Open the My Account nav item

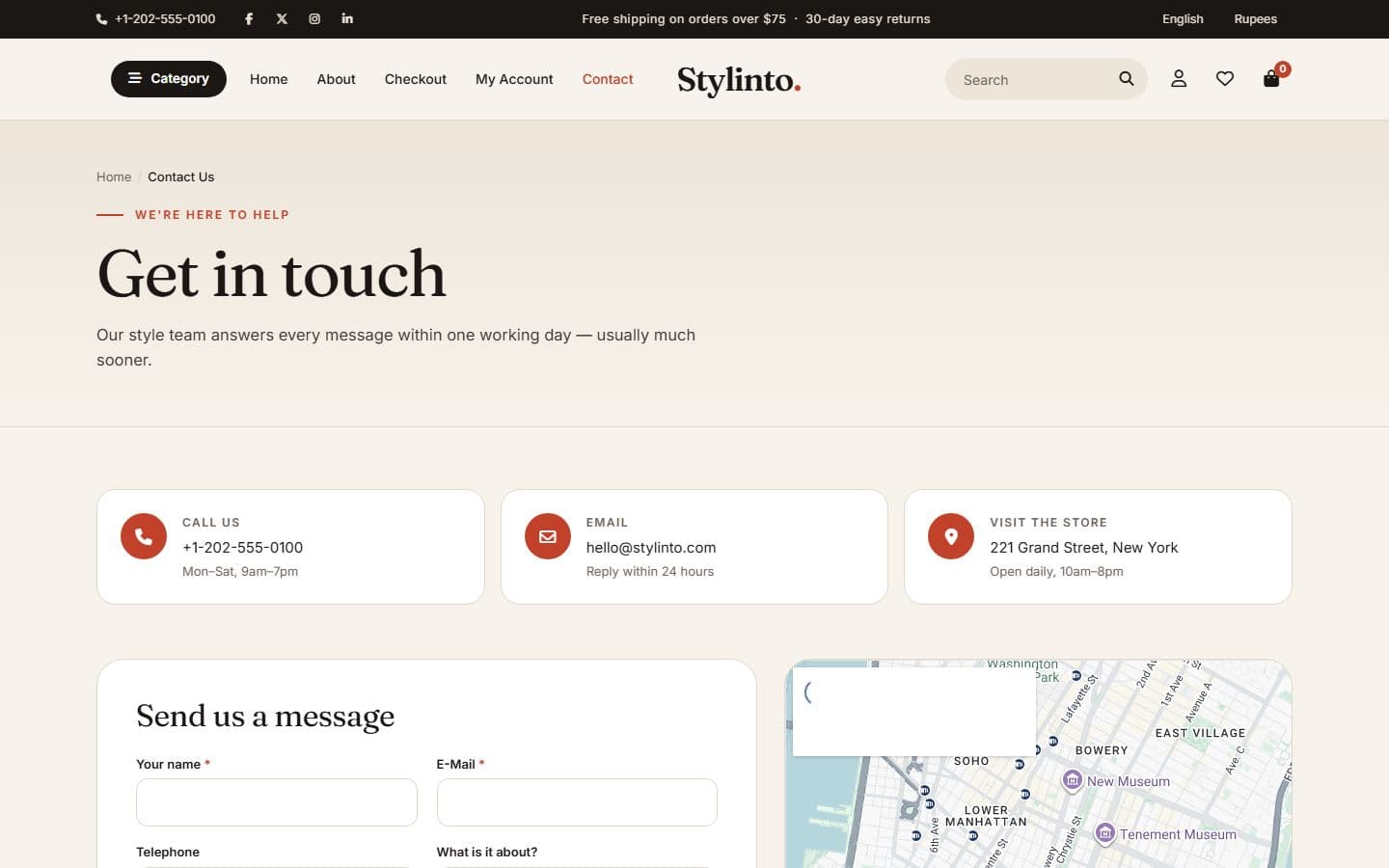514,79
